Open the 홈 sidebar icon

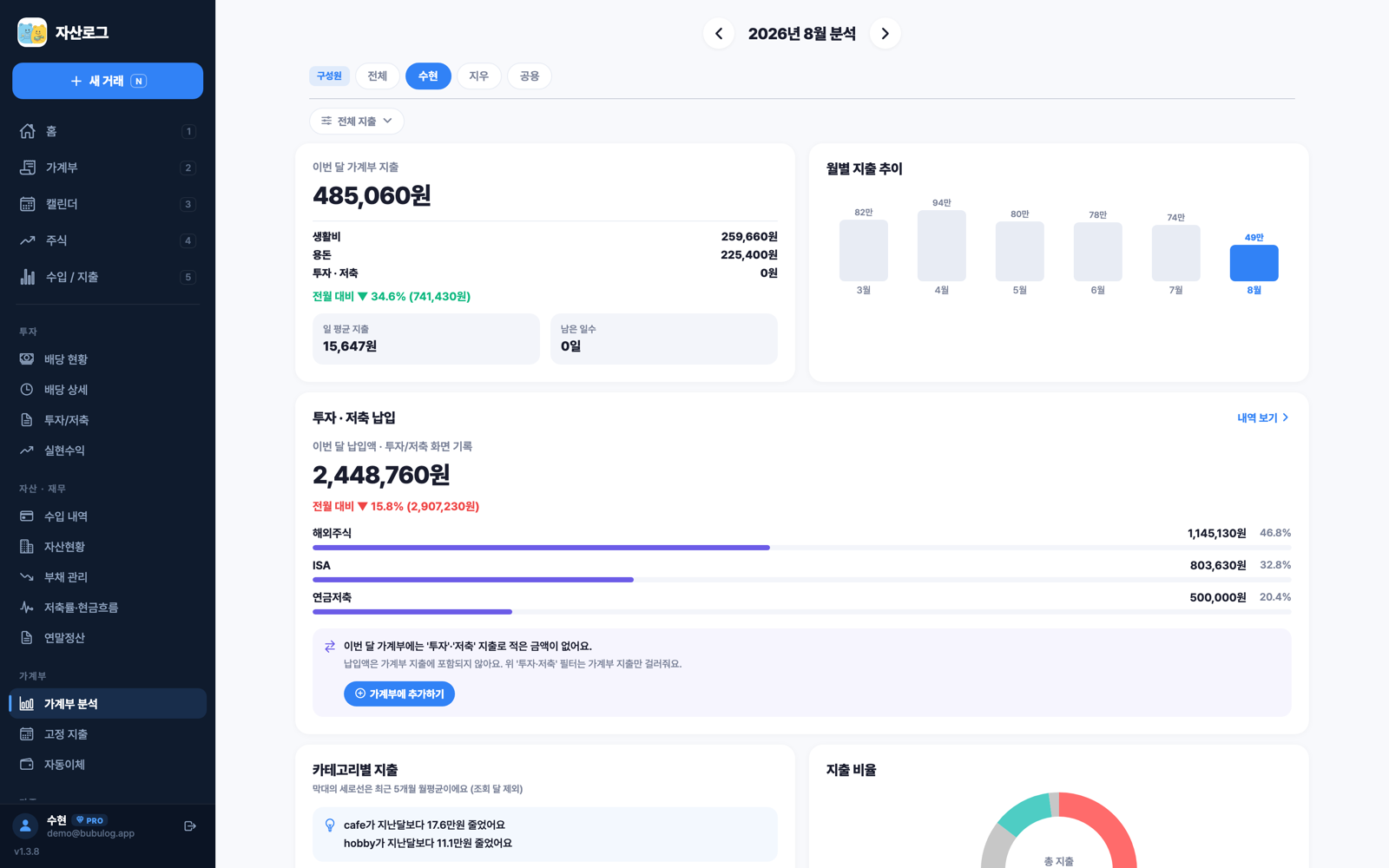(x=28, y=131)
